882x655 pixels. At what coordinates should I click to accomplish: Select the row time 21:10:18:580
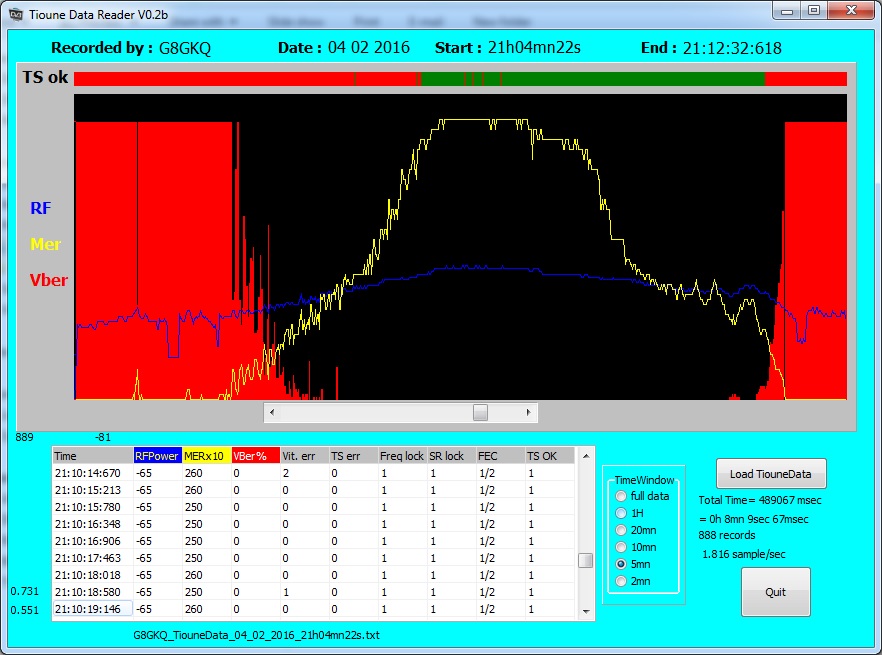click(x=88, y=592)
